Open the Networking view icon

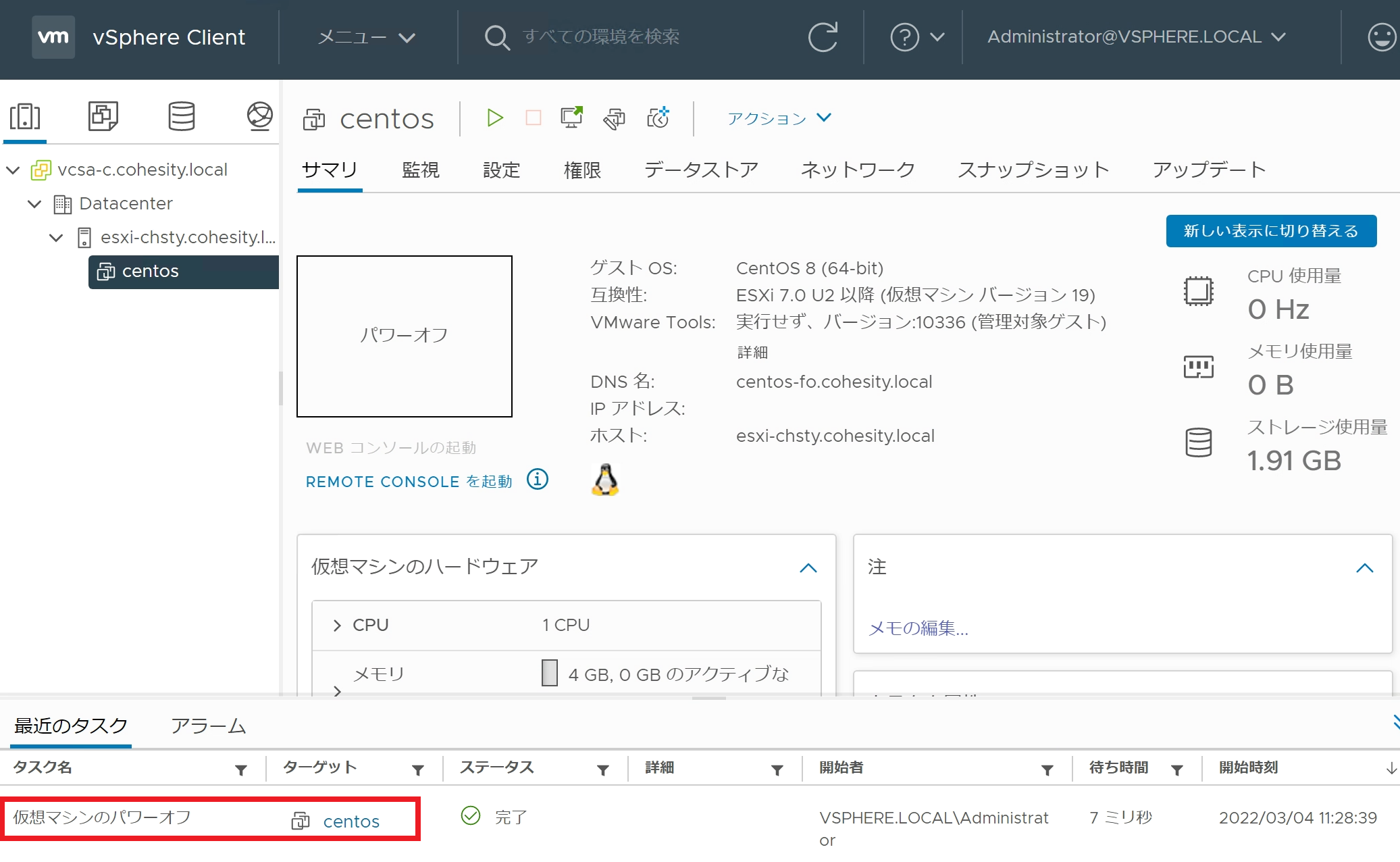tap(259, 116)
